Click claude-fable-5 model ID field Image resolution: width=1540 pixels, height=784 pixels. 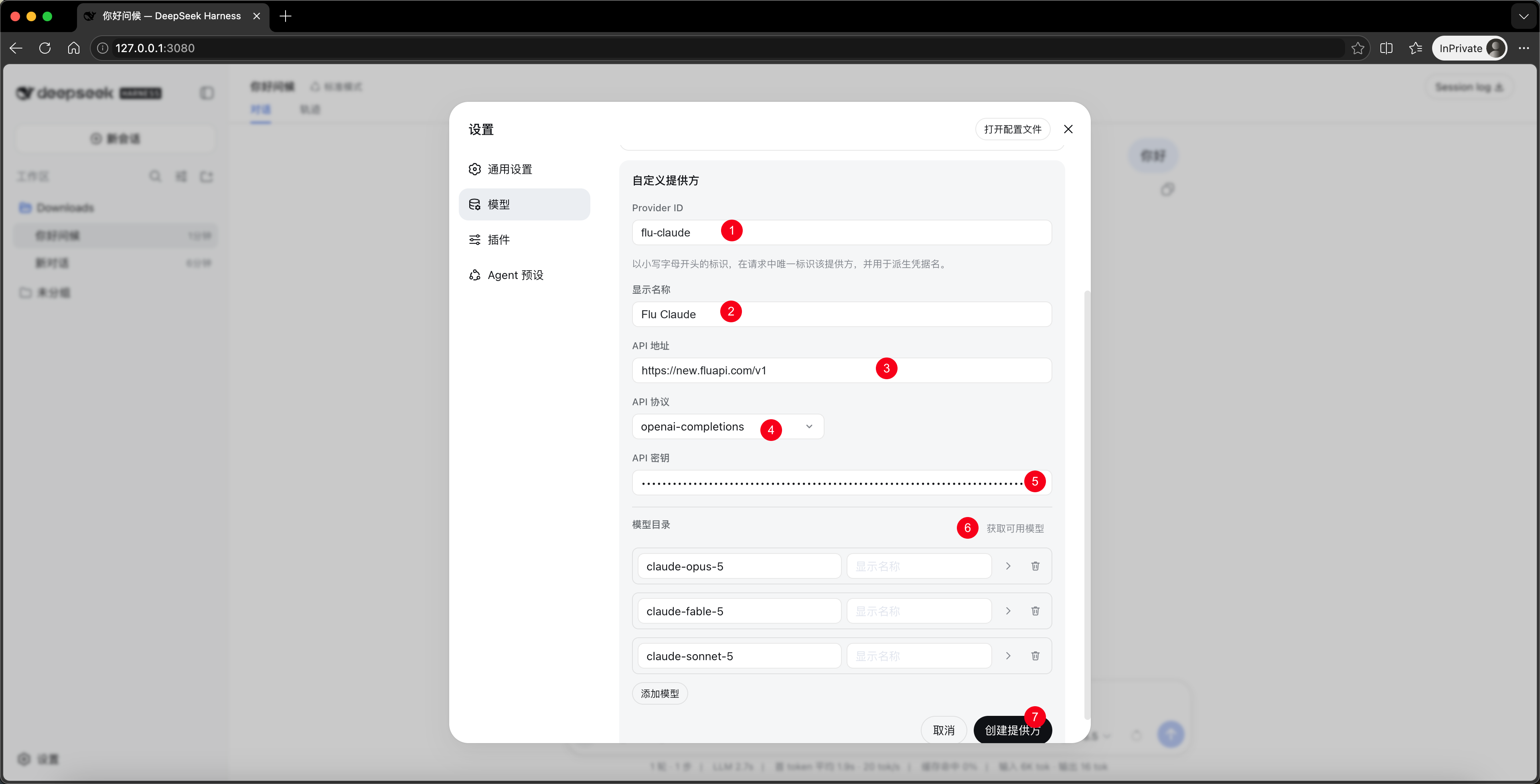(x=740, y=611)
